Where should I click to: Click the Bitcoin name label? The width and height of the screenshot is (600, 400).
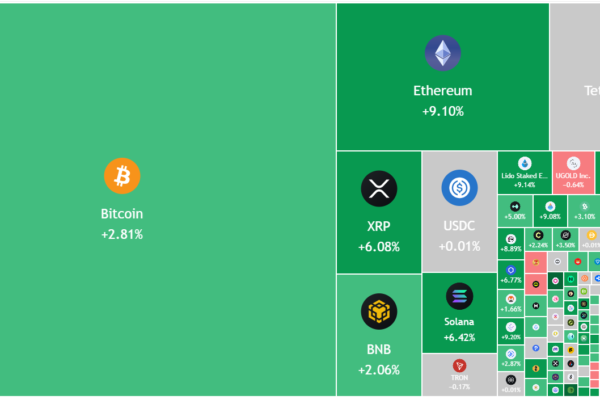pos(122,214)
